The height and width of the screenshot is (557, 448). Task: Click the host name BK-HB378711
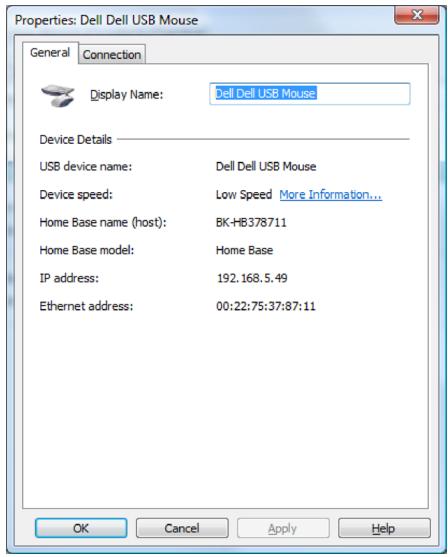pyautogui.click(x=251, y=222)
